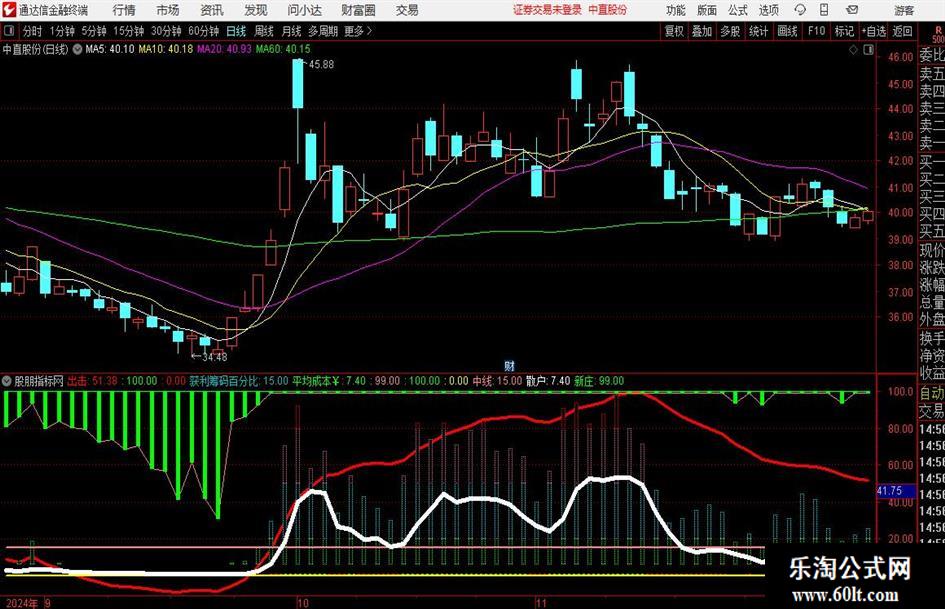Switch to the 1分钟 period tab
The image size is (945, 609).
click(62, 31)
